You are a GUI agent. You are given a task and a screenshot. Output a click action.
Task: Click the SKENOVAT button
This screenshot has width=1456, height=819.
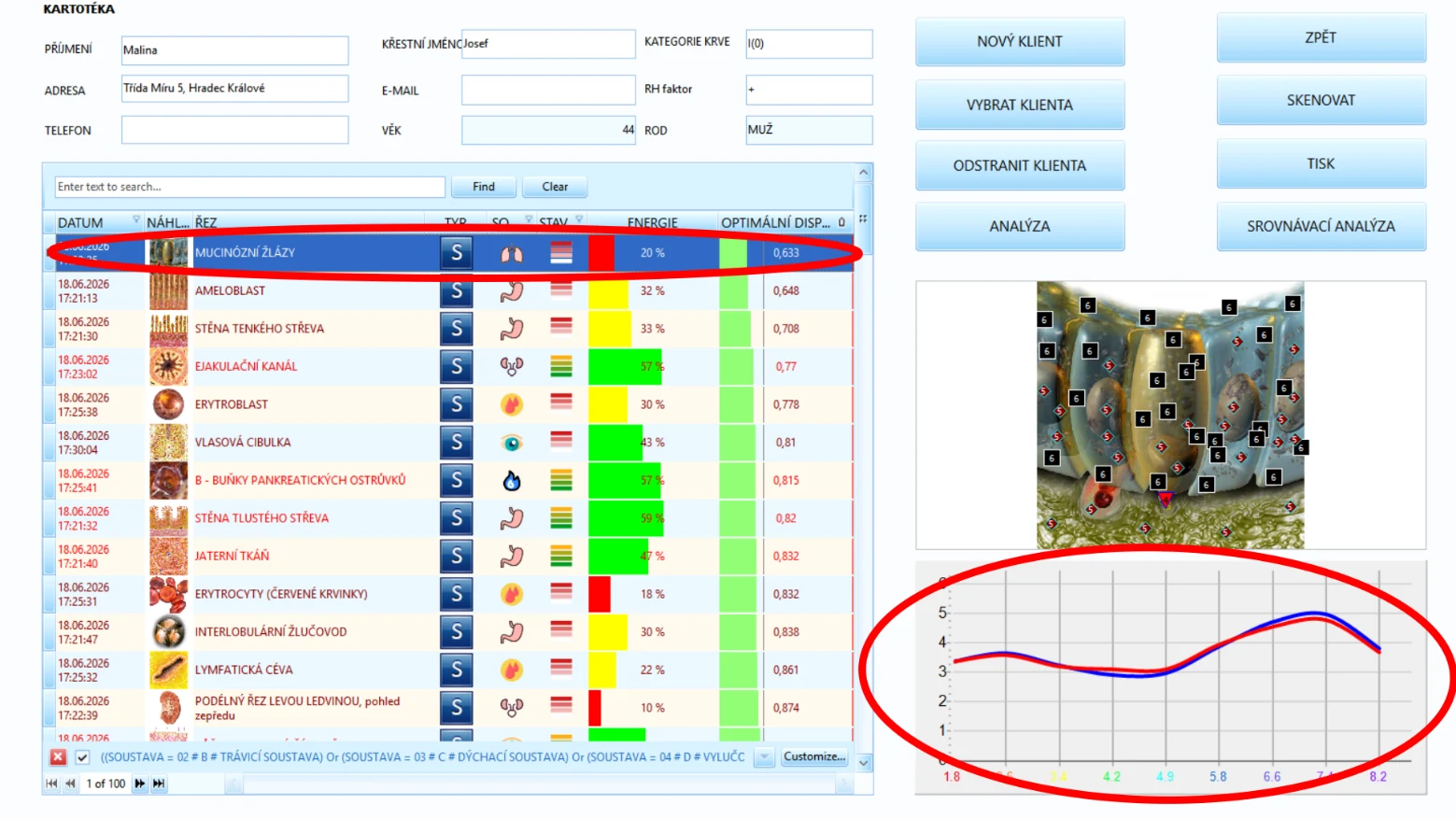point(1321,100)
